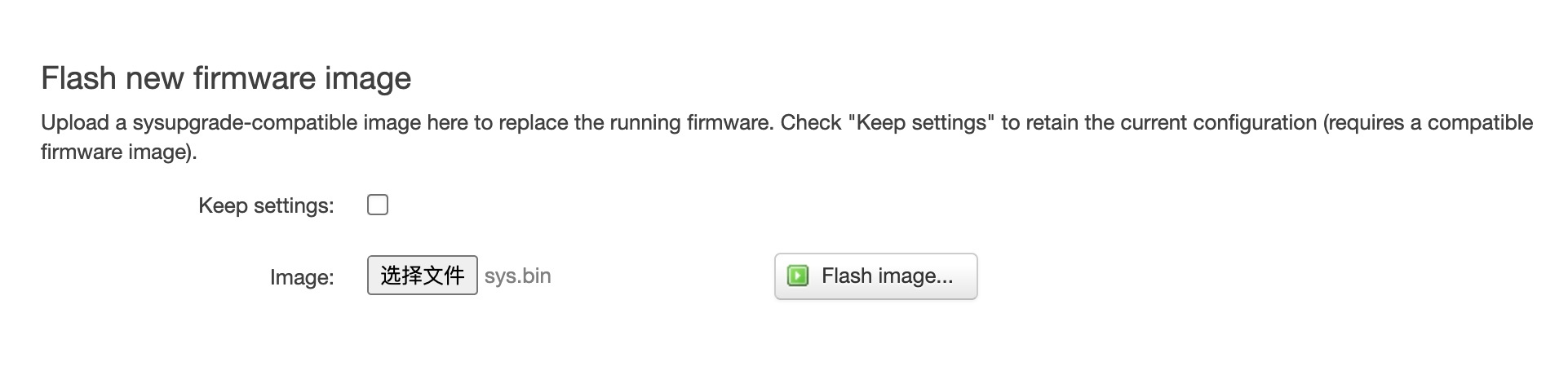Click "firmware image)." on the second description line
This screenshot has height=375, width=1568.
point(119,152)
